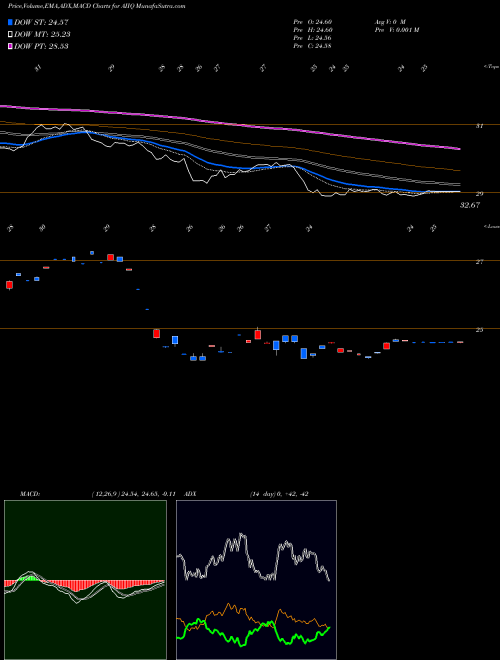Click the '25' price axis label
The image size is (500, 660).
coord(479,330)
